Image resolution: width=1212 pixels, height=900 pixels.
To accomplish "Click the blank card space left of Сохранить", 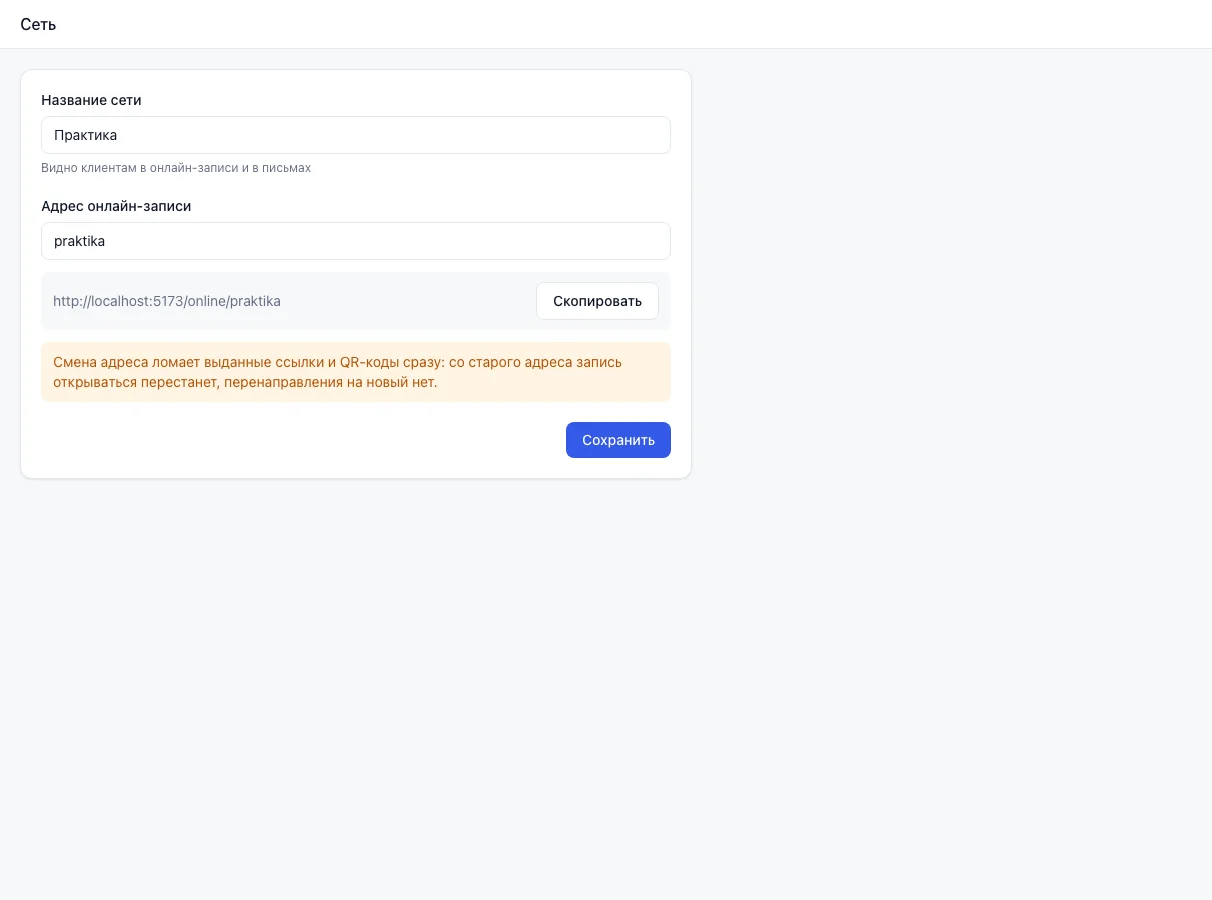I will coord(300,440).
